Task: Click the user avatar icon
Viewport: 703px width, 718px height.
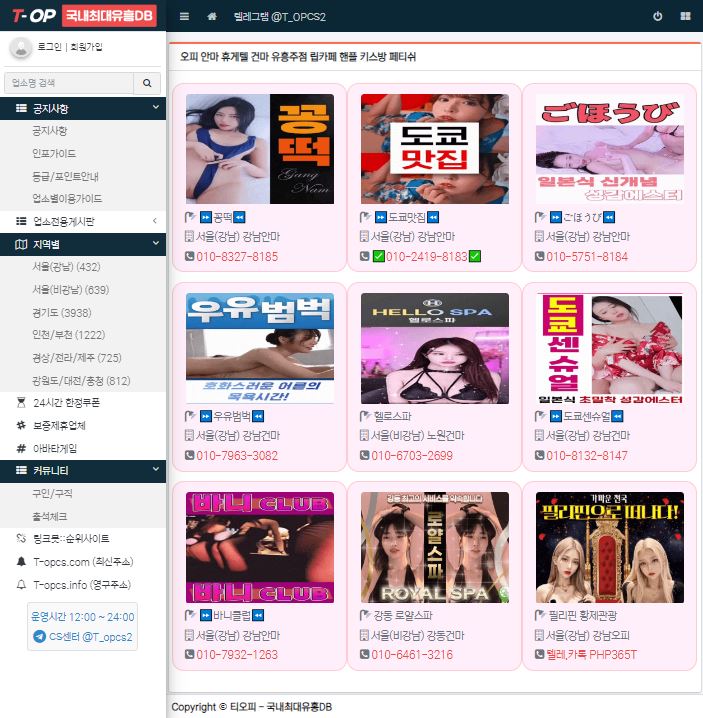Action: (21, 47)
